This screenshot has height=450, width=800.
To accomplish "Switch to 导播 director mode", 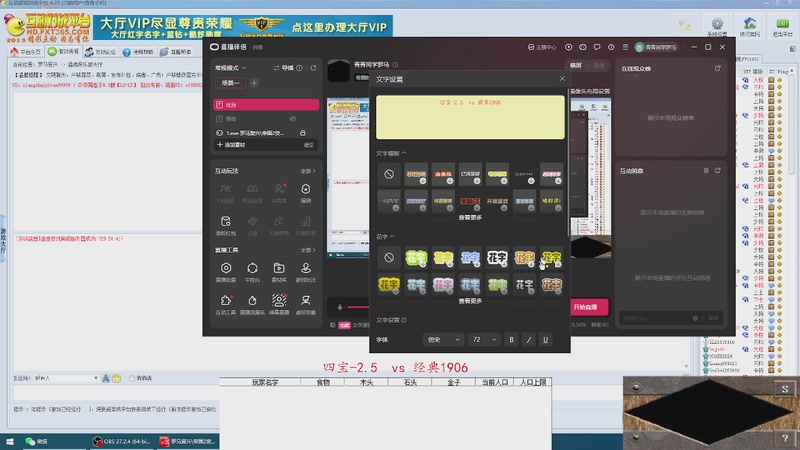I will point(283,68).
